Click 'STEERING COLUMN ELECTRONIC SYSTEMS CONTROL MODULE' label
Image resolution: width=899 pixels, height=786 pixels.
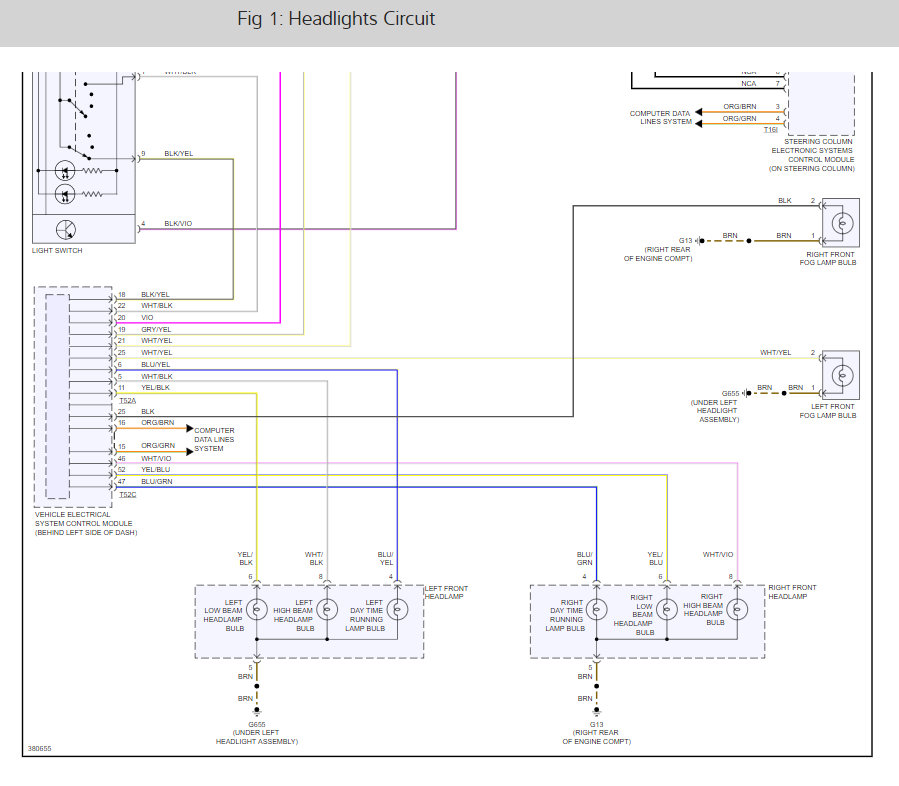pos(812,155)
